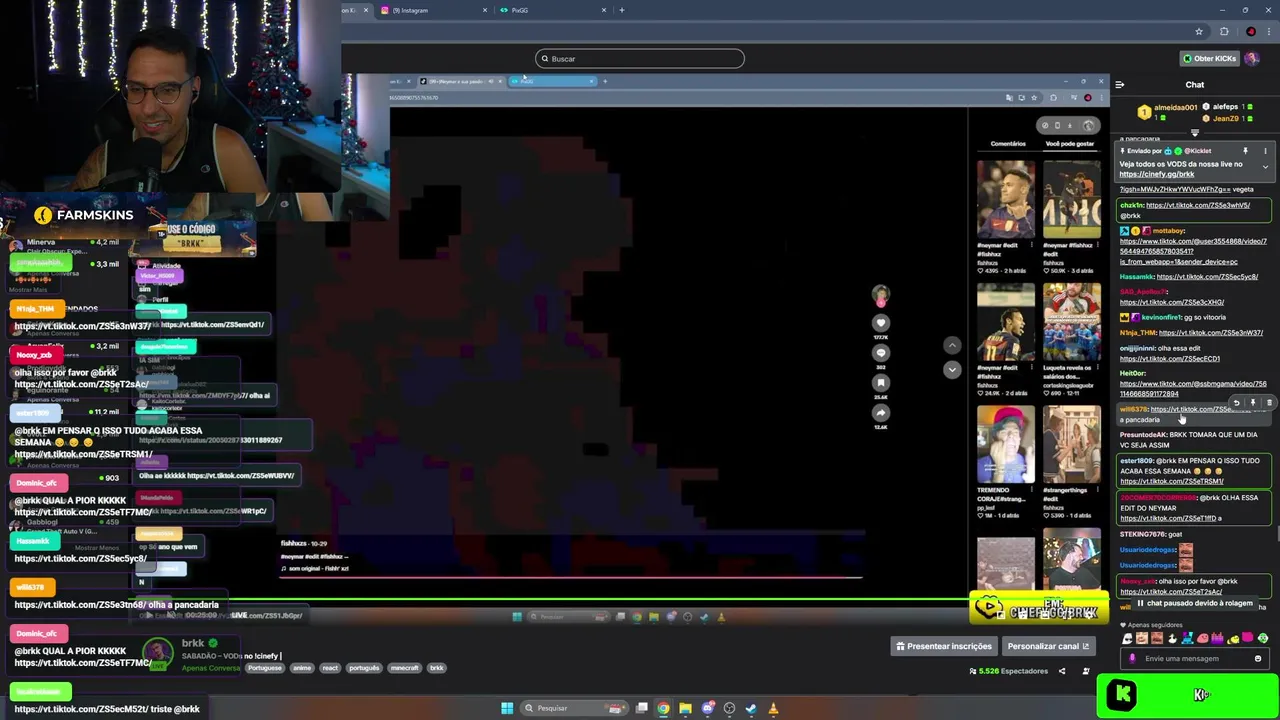
Task: Open first neymar edit thumbnail, 2 h atrás
Action: 1006,199
